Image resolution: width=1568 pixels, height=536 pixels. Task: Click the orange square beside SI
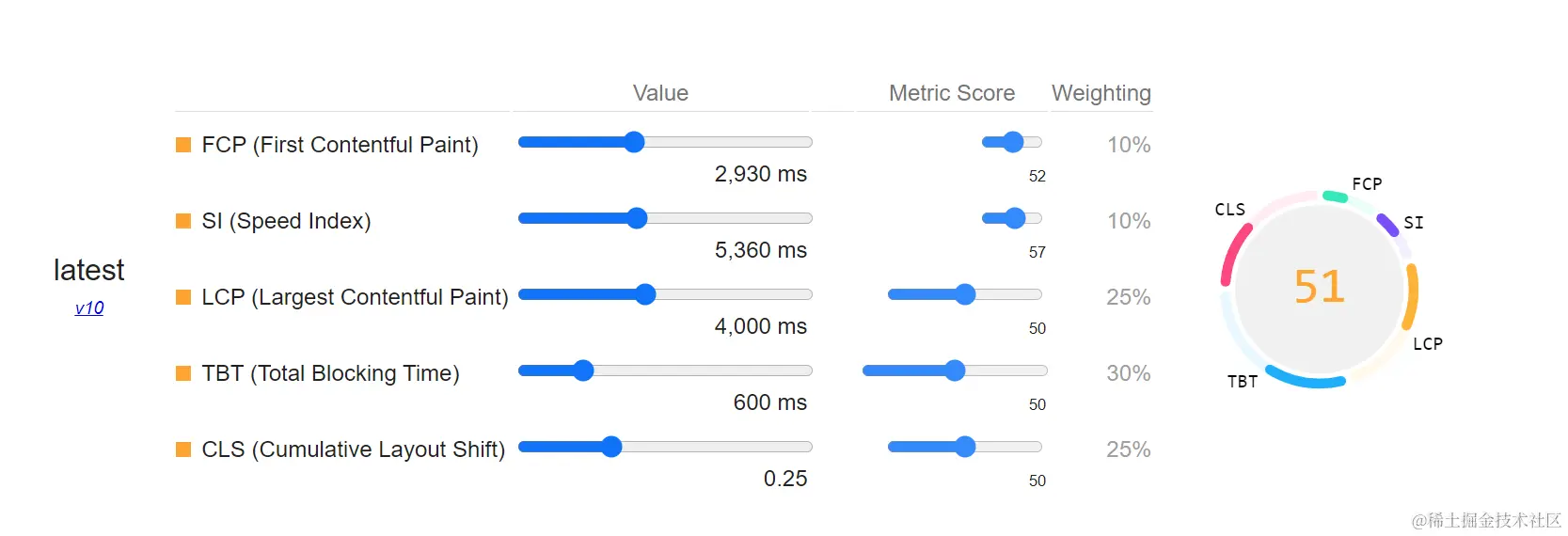pyautogui.click(x=183, y=221)
